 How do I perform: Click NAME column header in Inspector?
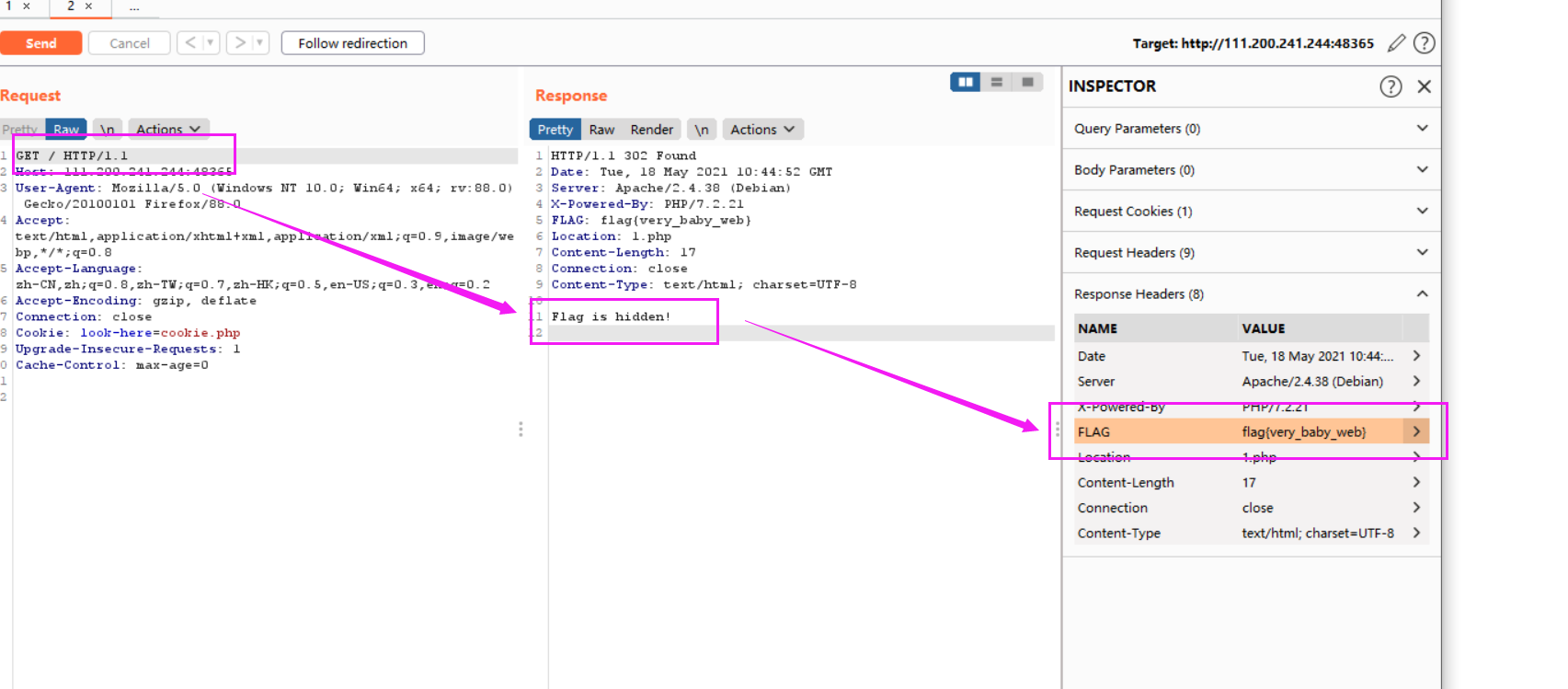1097,328
